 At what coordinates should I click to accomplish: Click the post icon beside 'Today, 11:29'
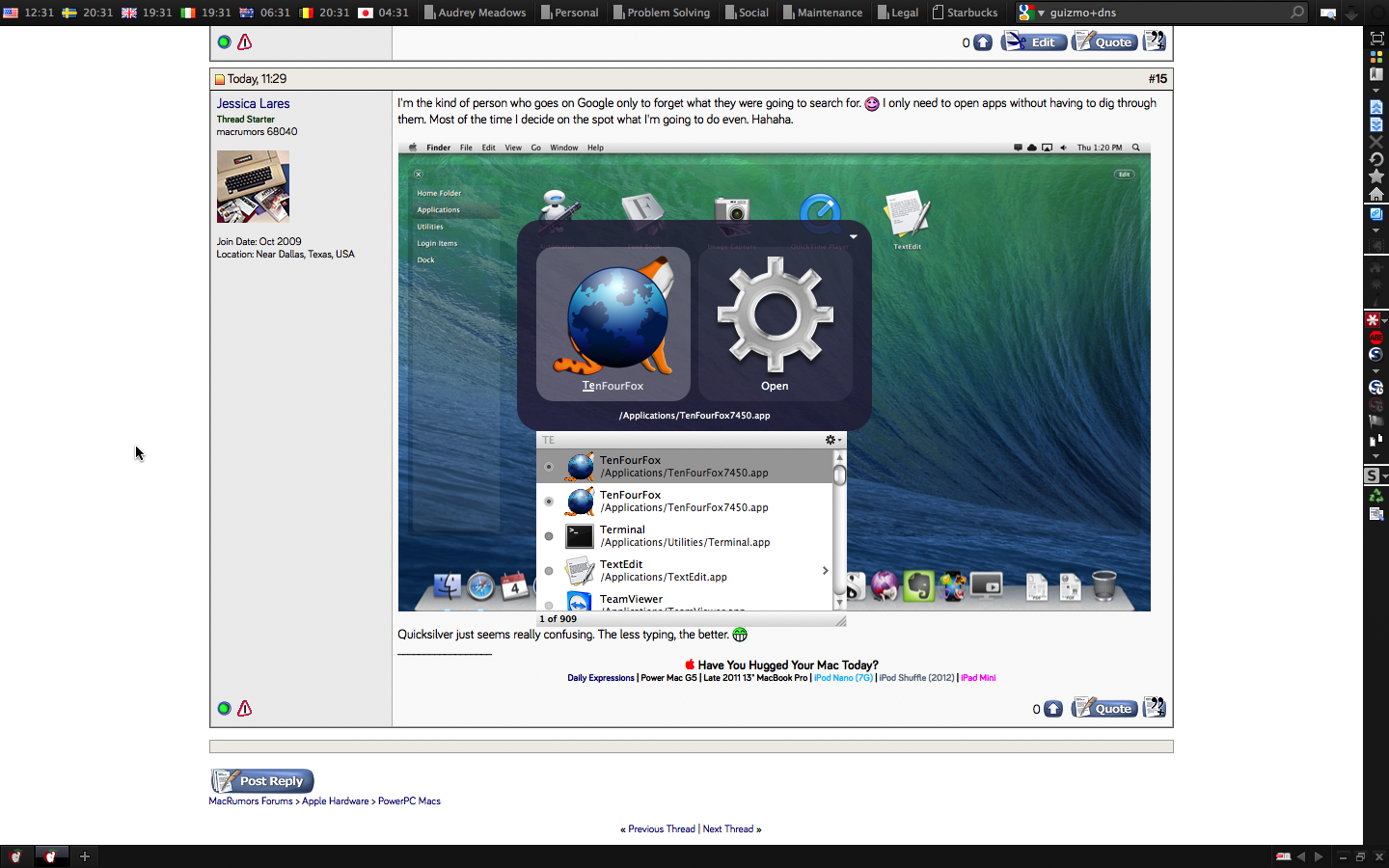pos(220,79)
